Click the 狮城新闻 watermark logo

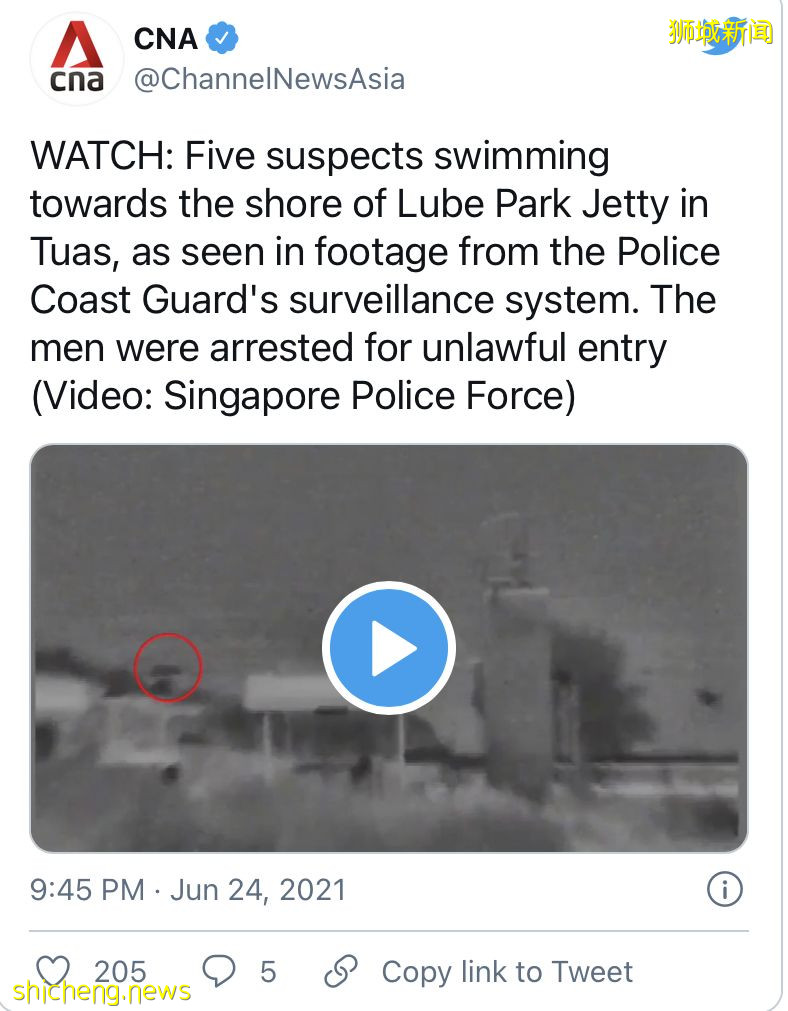click(720, 33)
